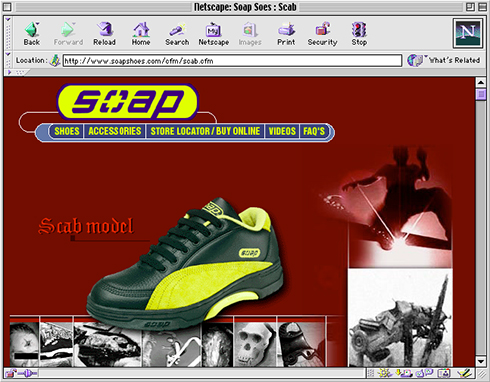Follow the STORE LOCATOR / BUY ONLINE link

205,131
